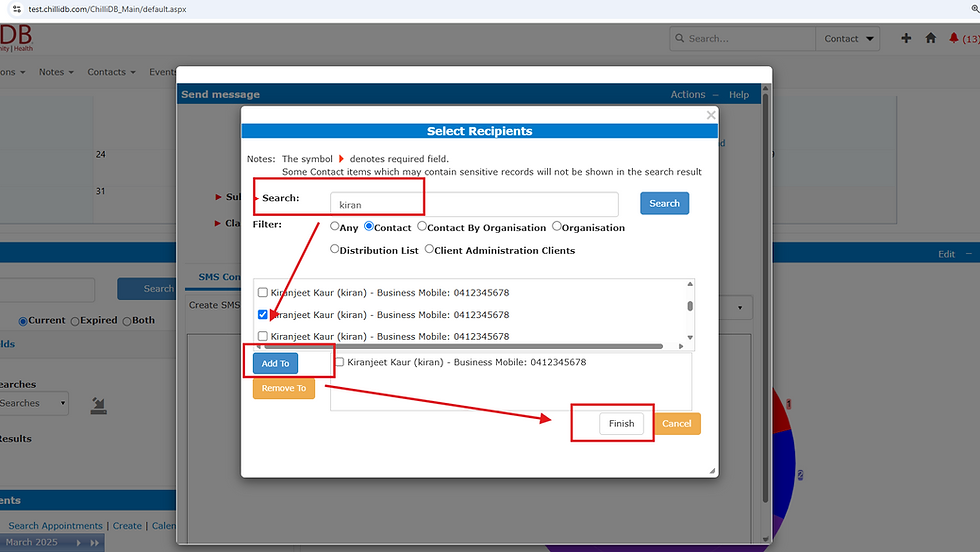
Task: Click the top Search... input box
Action: (744, 39)
